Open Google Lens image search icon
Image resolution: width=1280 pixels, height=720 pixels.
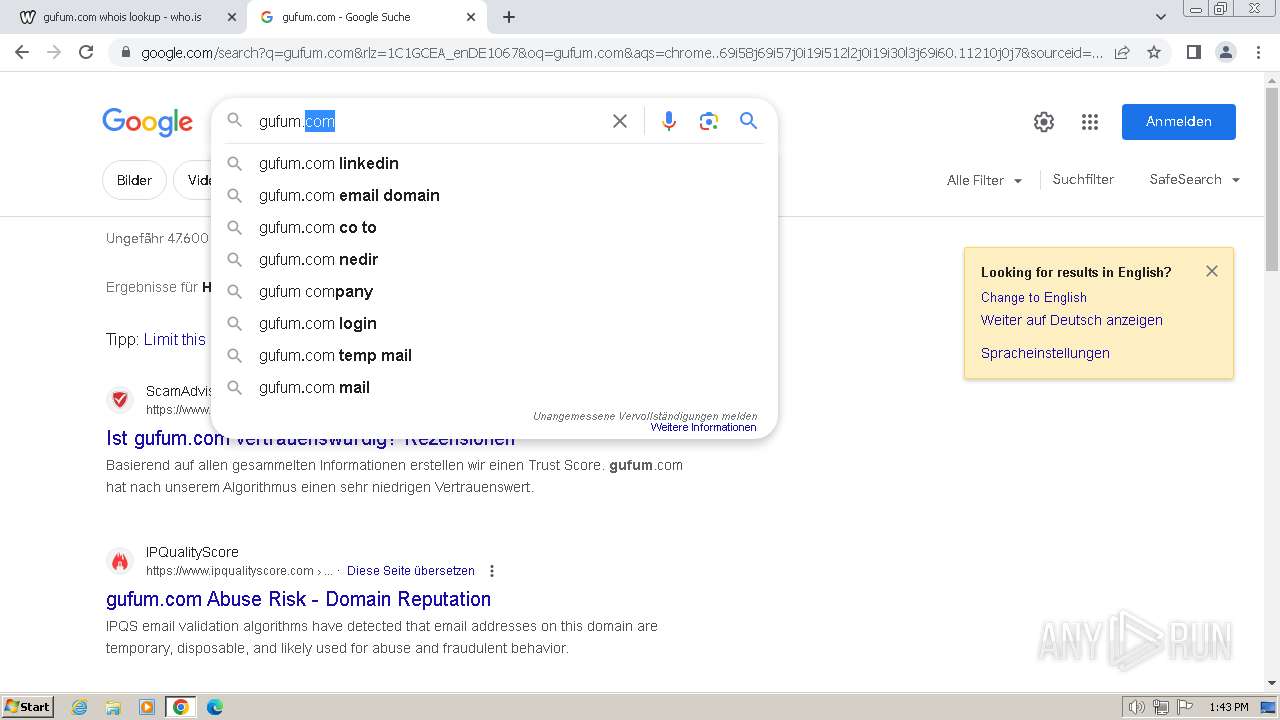(x=709, y=121)
